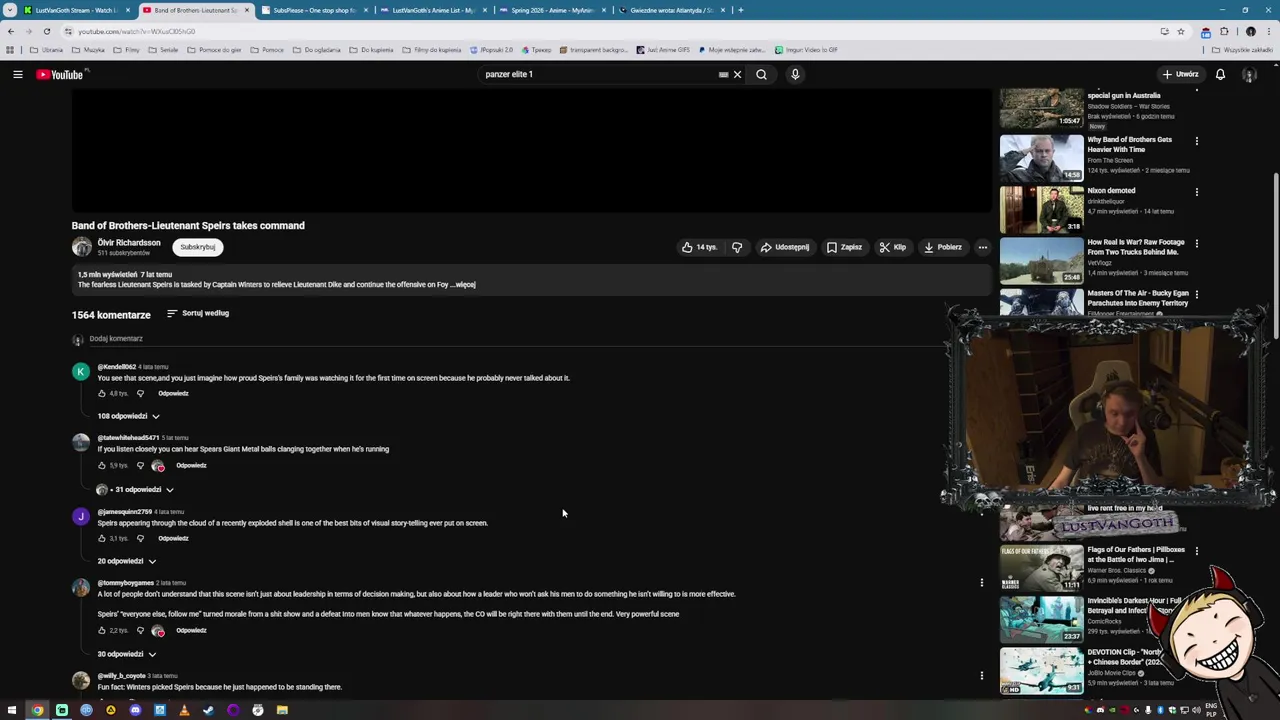Reload the page in Chrome toolbar

pos(46,31)
